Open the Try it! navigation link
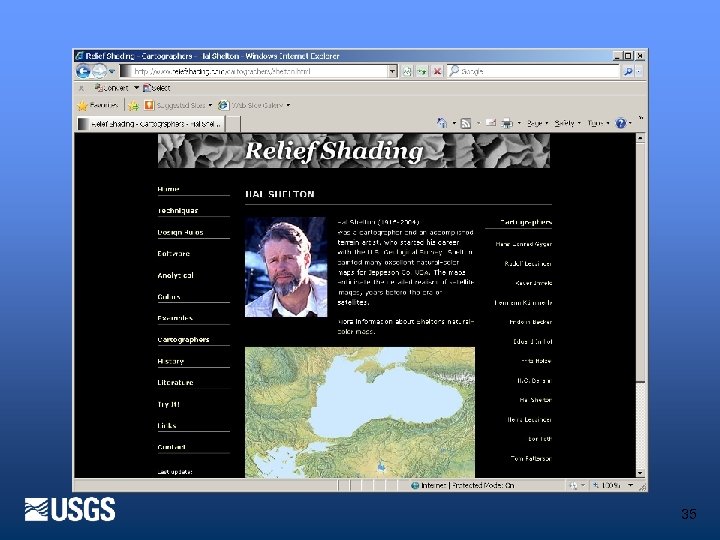The height and width of the screenshot is (540, 720). [168, 405]
